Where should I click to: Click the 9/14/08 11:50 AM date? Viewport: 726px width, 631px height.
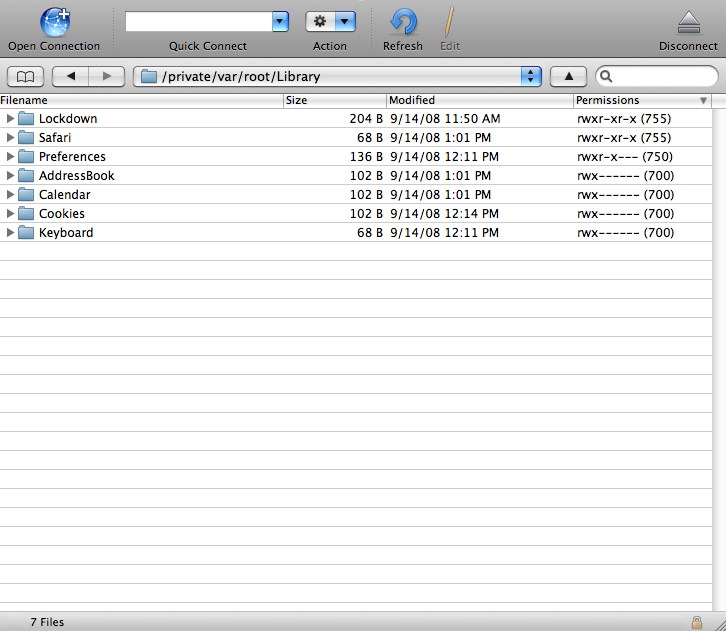pyautogui.click(x=445, y=119)
